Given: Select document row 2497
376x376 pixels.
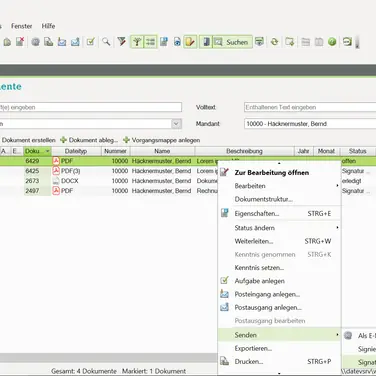Looking at the screenshot, I should point(109,191).
